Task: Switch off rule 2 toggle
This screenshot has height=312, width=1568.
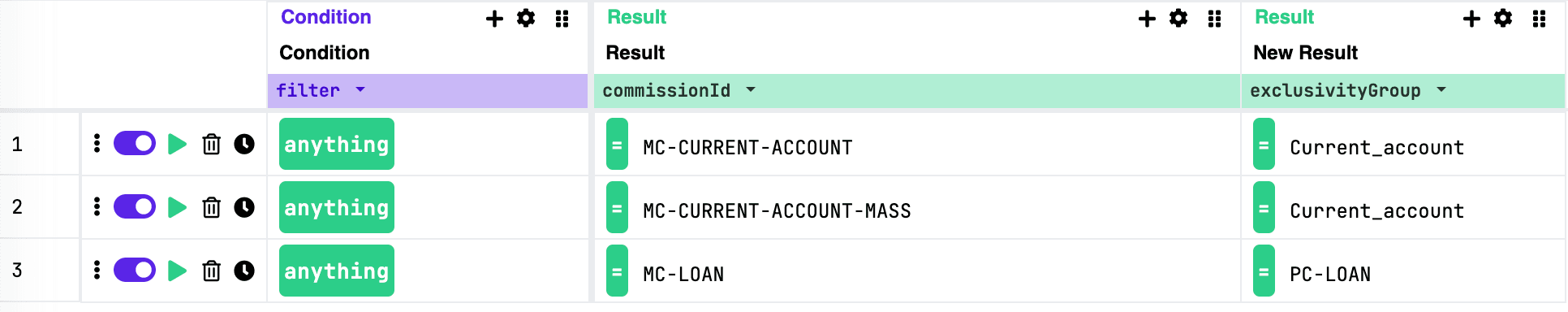Action: click(135, 207)
